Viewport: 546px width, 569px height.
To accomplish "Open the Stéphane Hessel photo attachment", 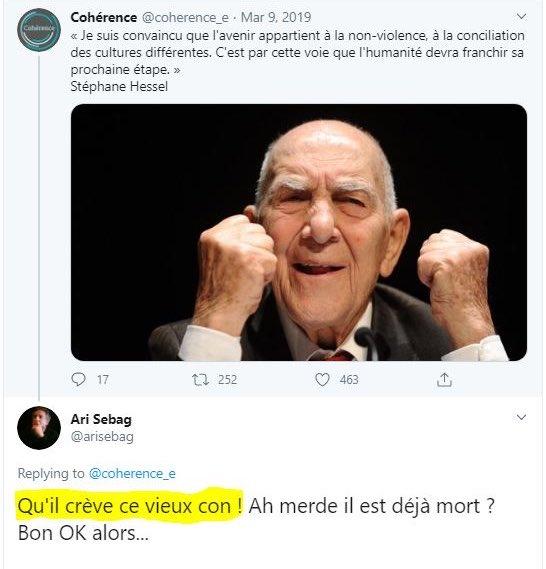I will (x=299, y=232).
